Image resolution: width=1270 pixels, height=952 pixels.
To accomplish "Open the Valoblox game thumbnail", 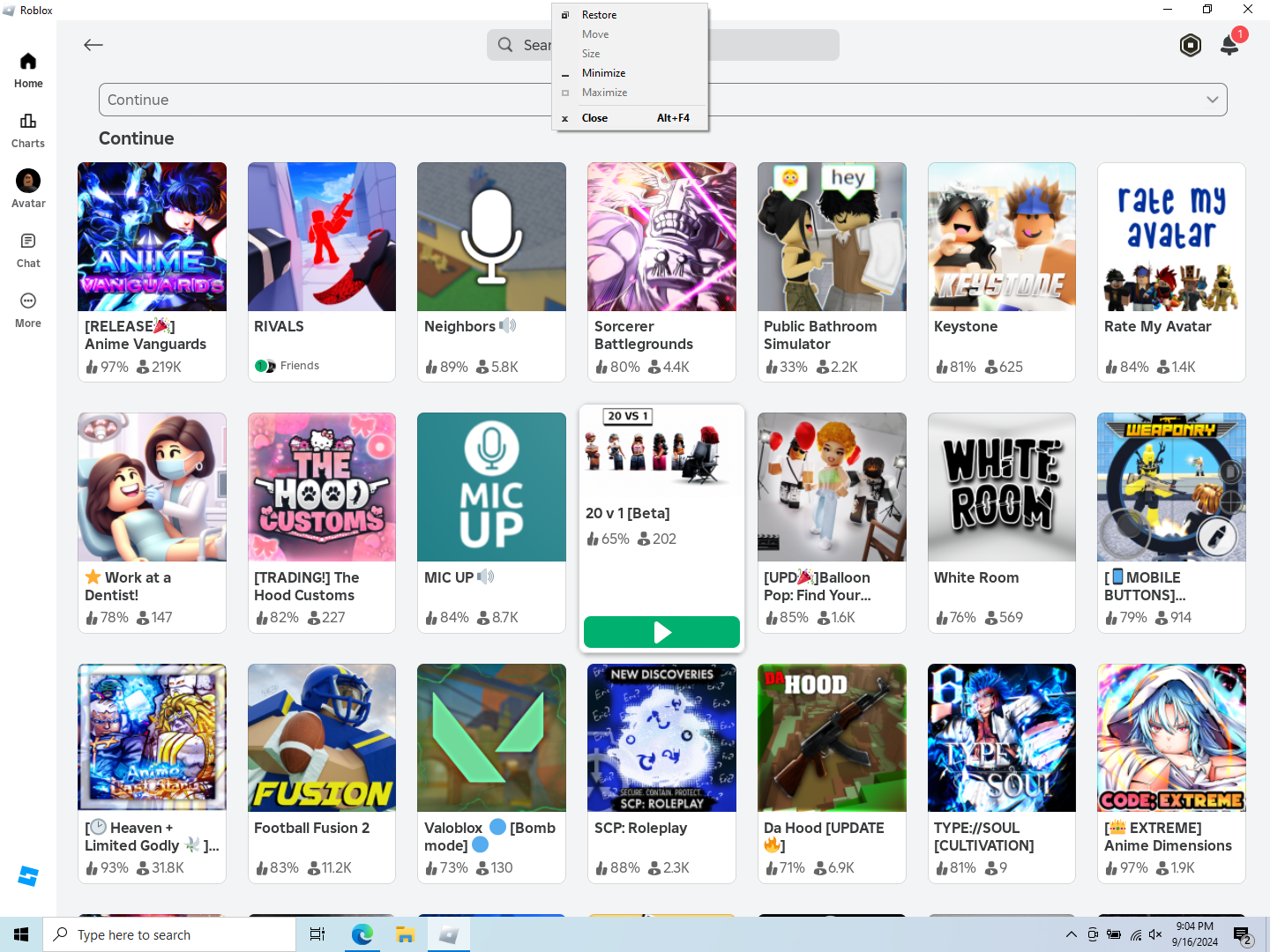I will pos(491,738).
